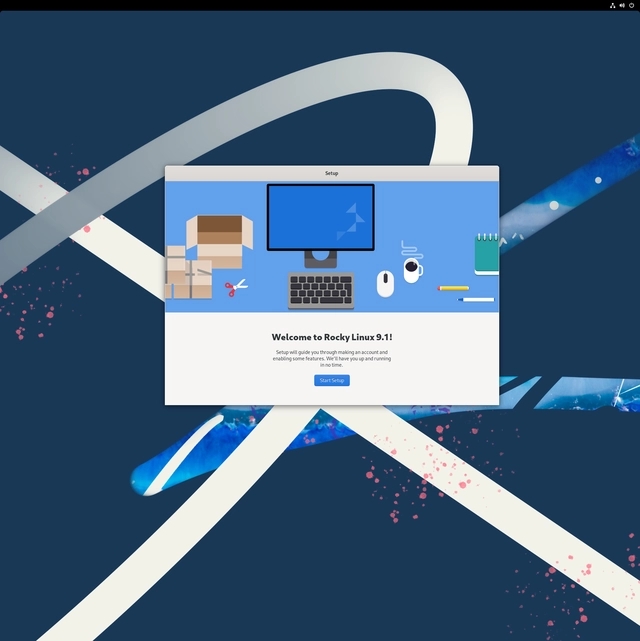Click the volume speaker icon in top bar

point(622,5)
